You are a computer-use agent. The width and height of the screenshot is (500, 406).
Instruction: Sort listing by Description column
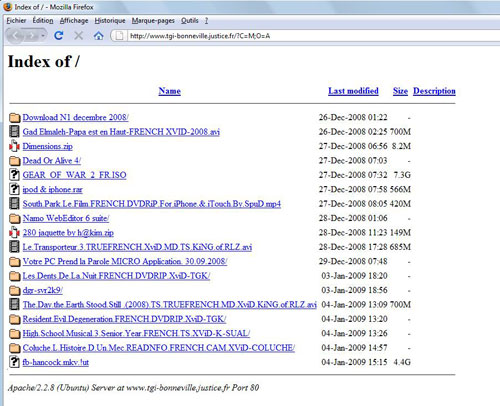coord(434,91)
